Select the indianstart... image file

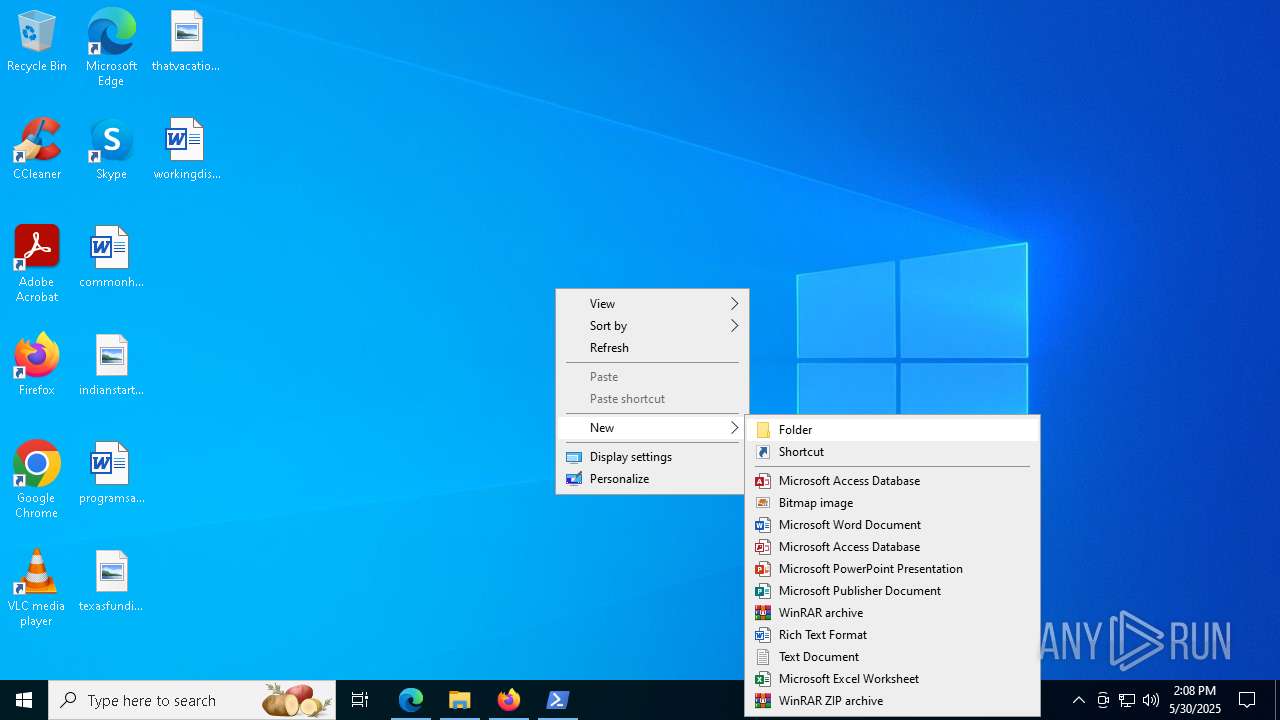pyautogui.click(x=111, y=366)
